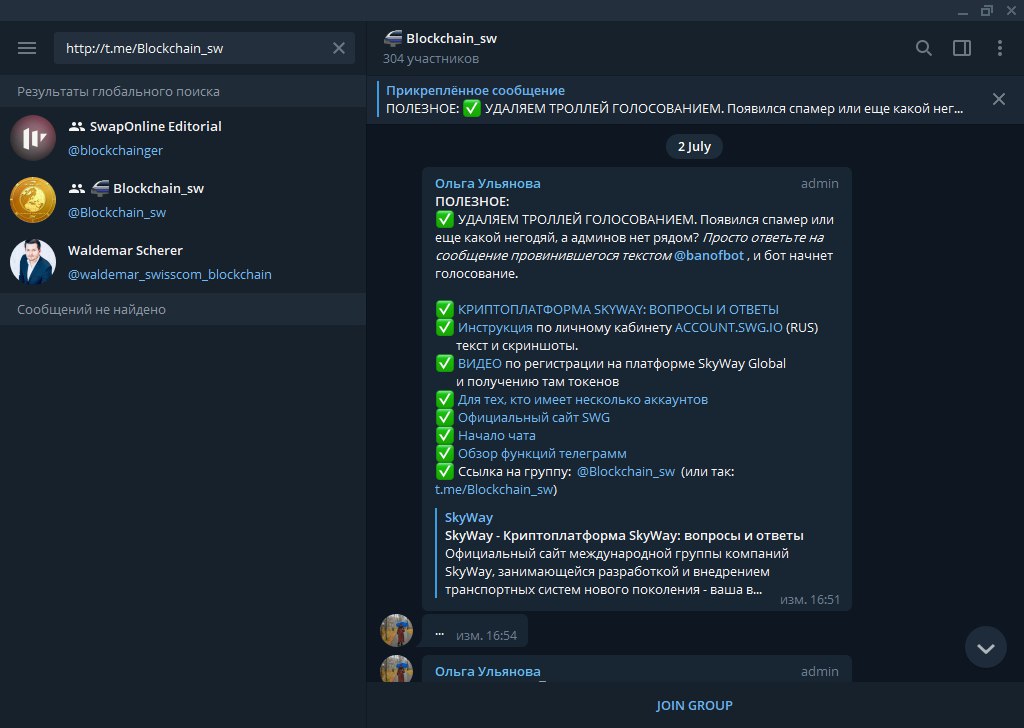Open the Обзор функций телеграмм link
This screenshot has width=1024, height=728.
(x=542, y=453)
